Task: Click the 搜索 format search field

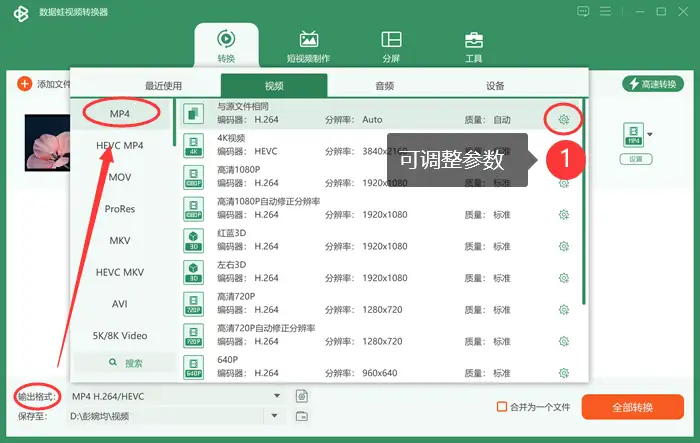Action: tap(125, 363)
